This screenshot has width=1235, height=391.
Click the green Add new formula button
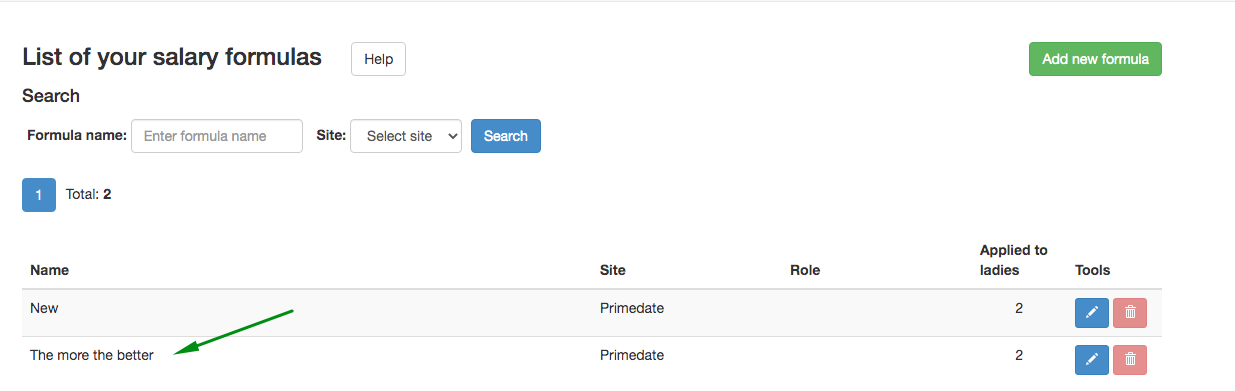pyautogui.click(x=1095, y=59)
